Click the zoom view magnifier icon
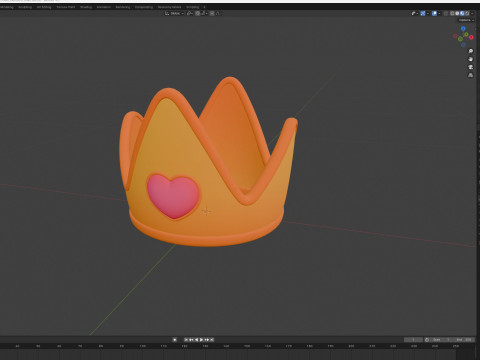 click(x=471, y=51)
